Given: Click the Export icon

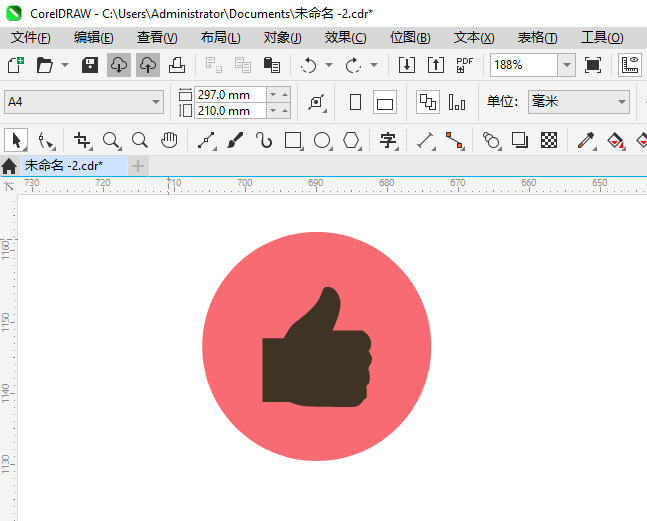Looking at the screenshot, I should [436, 65].
